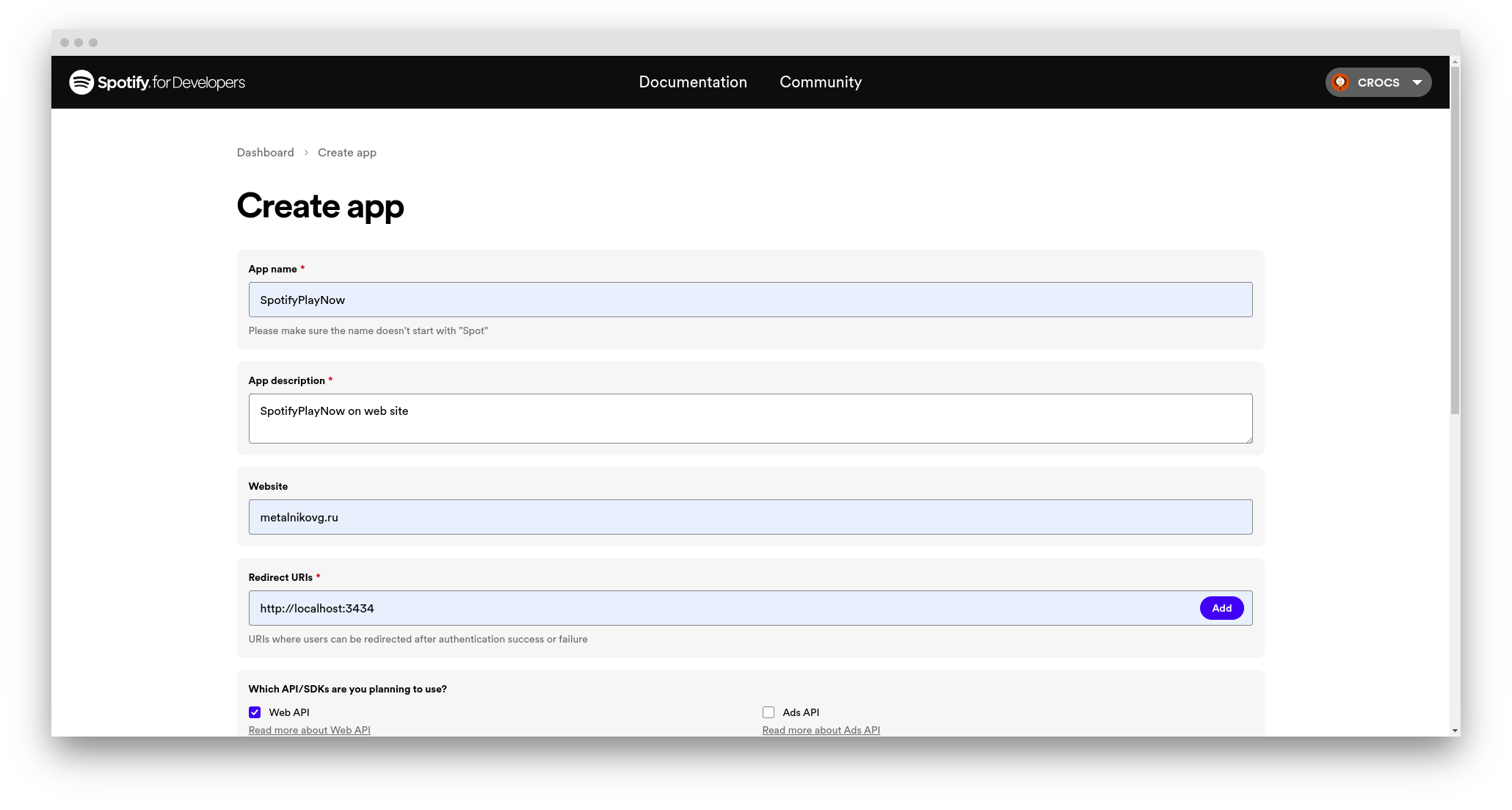This screenshot has height=810, width=1512.
Task: Open the Community menu
Action: click(821, 82)
